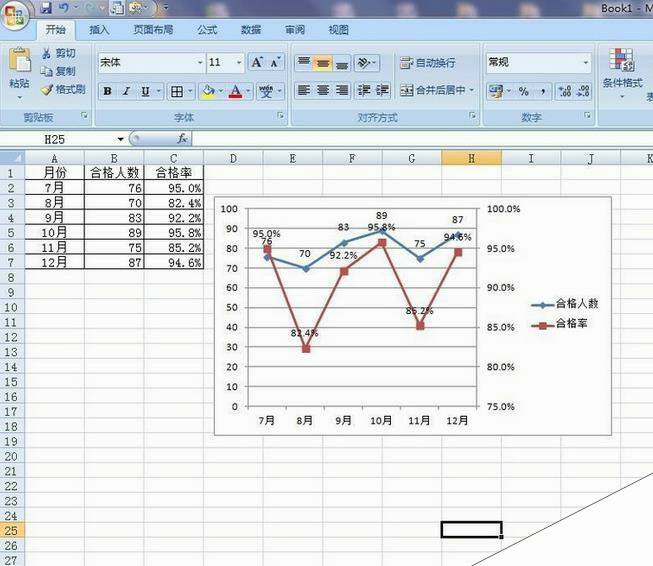
Task: Open number format dropdown 常规
Action: click(586, 63)
